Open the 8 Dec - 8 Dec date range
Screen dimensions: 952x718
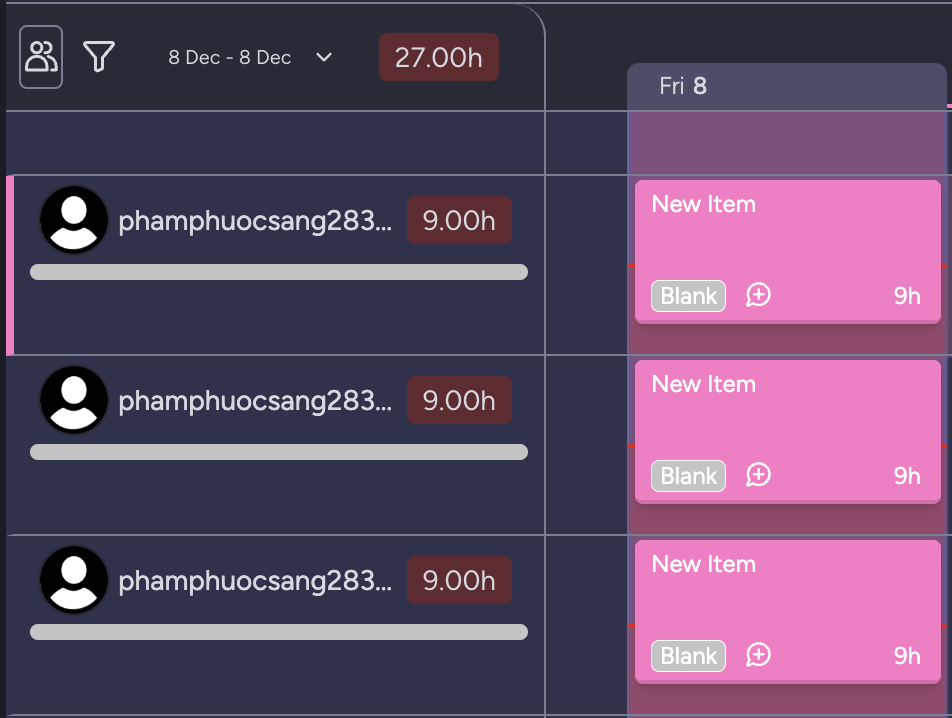pos(230,57)
